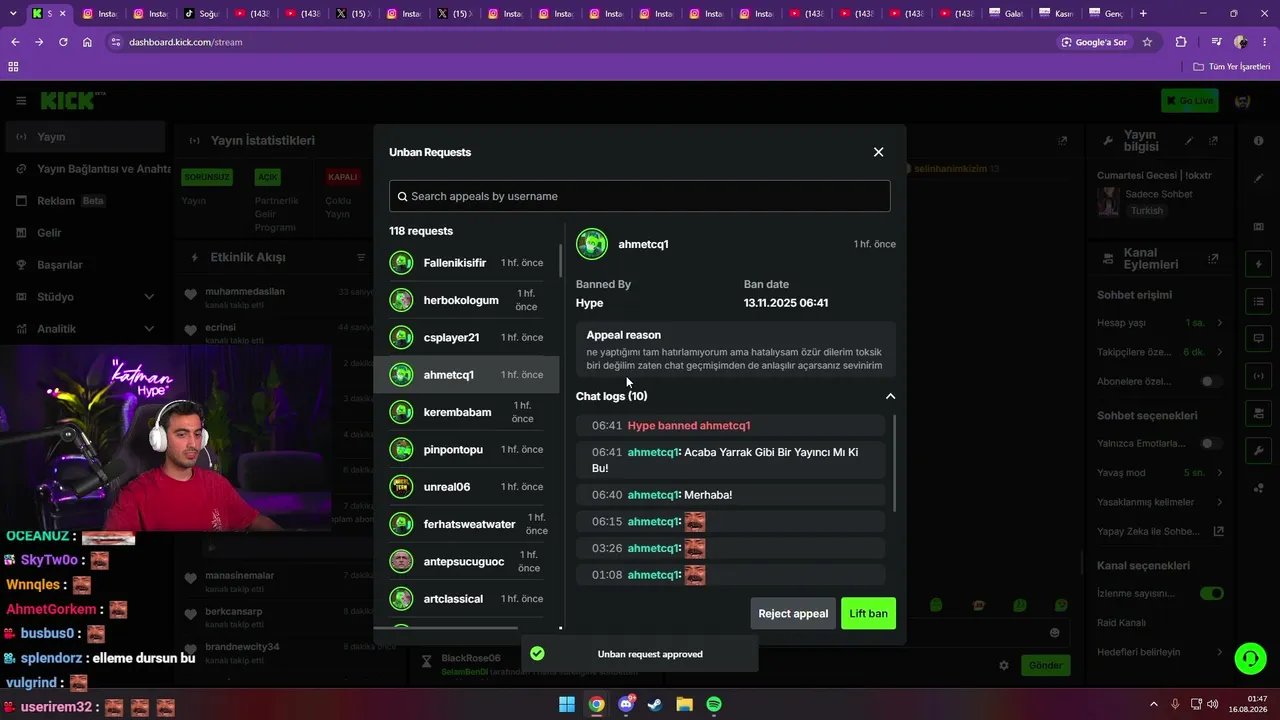Toggle the list panel icon in right rail
Image resolution: width=1280 pixels, height=720 pixels.
point(1258,301)
